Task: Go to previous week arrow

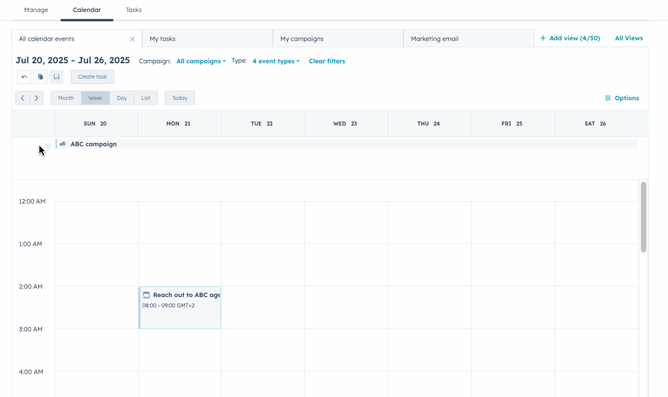Action: (23, 98)
